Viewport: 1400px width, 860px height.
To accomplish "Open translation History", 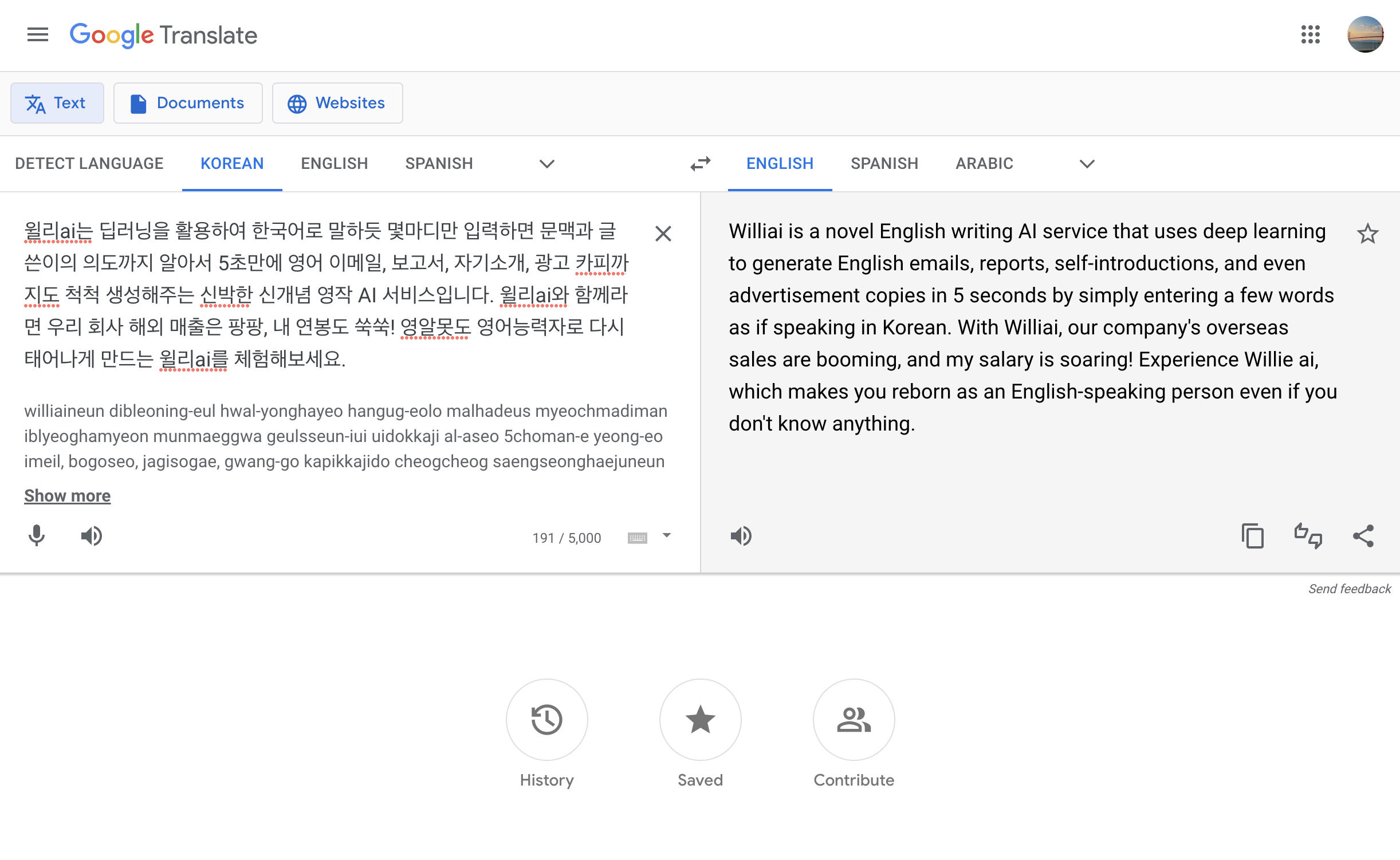I will coord(546,720).
